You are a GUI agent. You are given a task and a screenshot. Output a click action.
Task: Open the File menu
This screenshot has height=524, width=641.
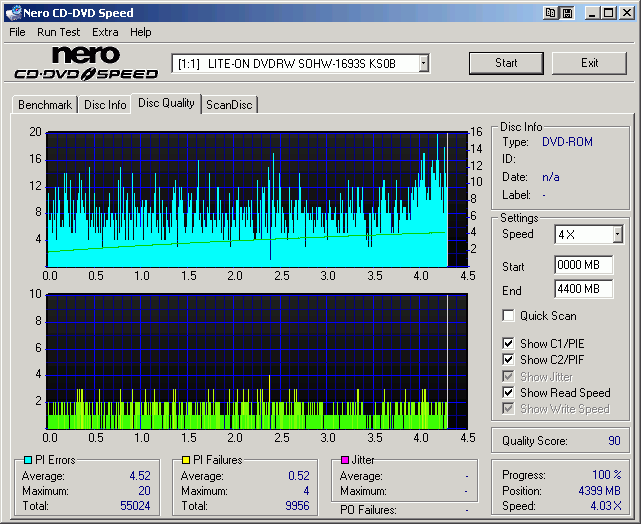click(x=17, y=32)
